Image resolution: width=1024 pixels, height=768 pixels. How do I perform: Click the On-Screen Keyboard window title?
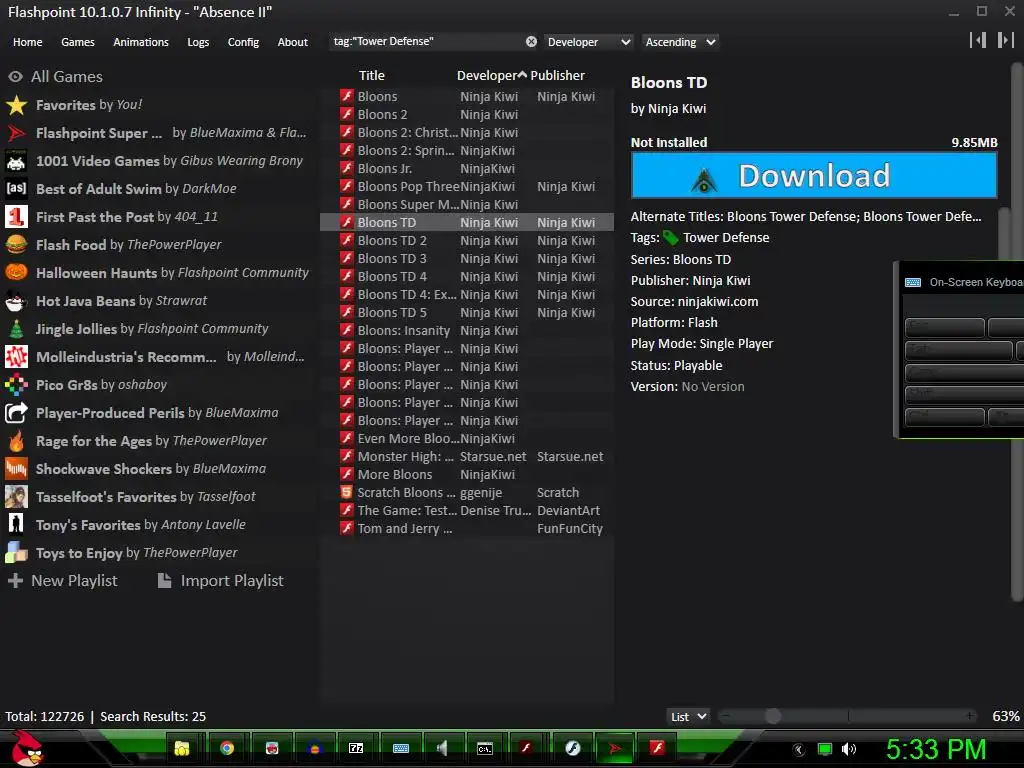(976, 282)
